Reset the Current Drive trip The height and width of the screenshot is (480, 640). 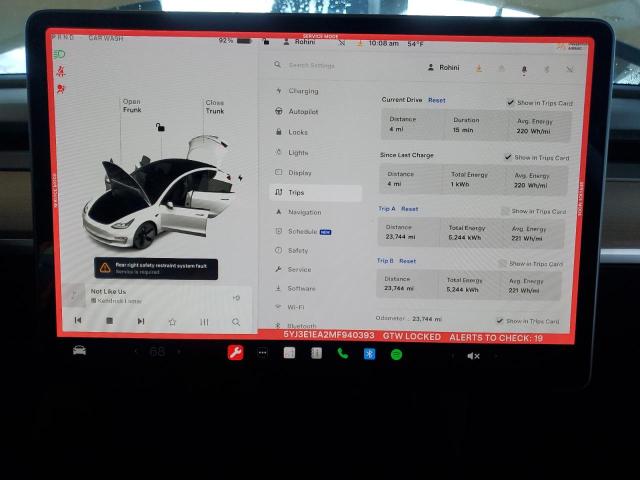pyautogui.click(x=436, y=100)
